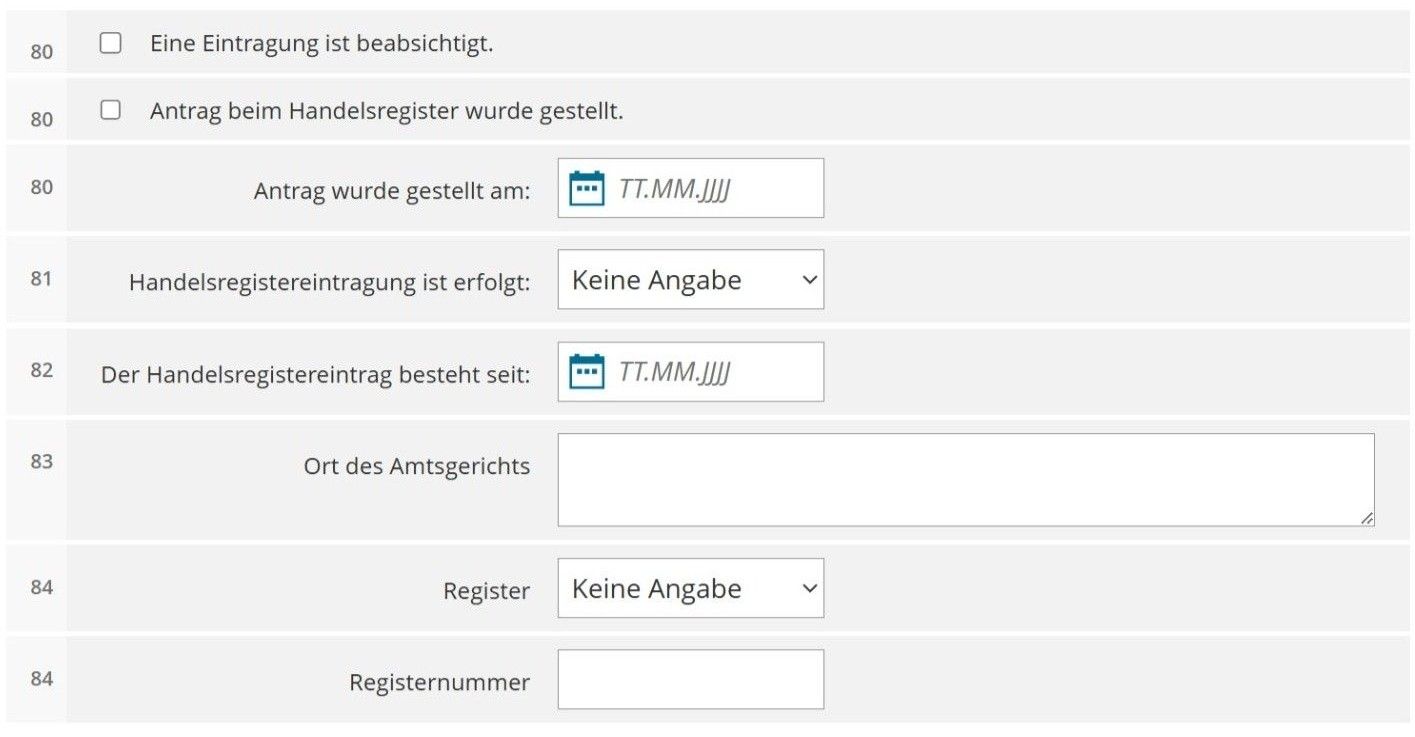Open calendar icon for Handelsregistereintrag besteht seit

coord(587,372)
